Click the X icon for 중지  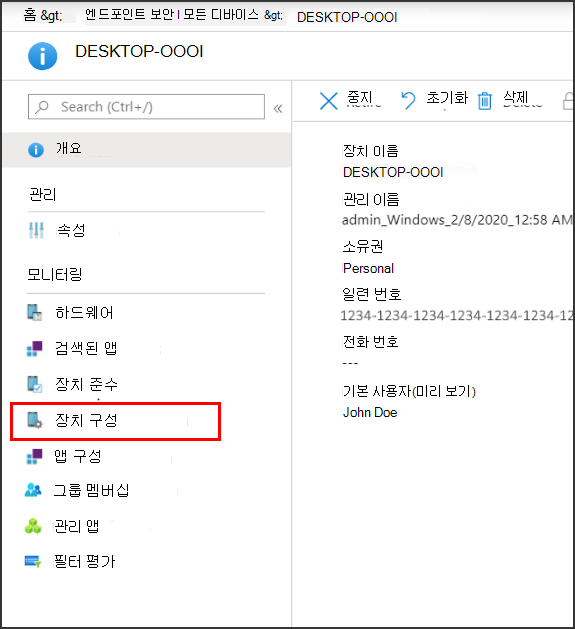(329, 101)
